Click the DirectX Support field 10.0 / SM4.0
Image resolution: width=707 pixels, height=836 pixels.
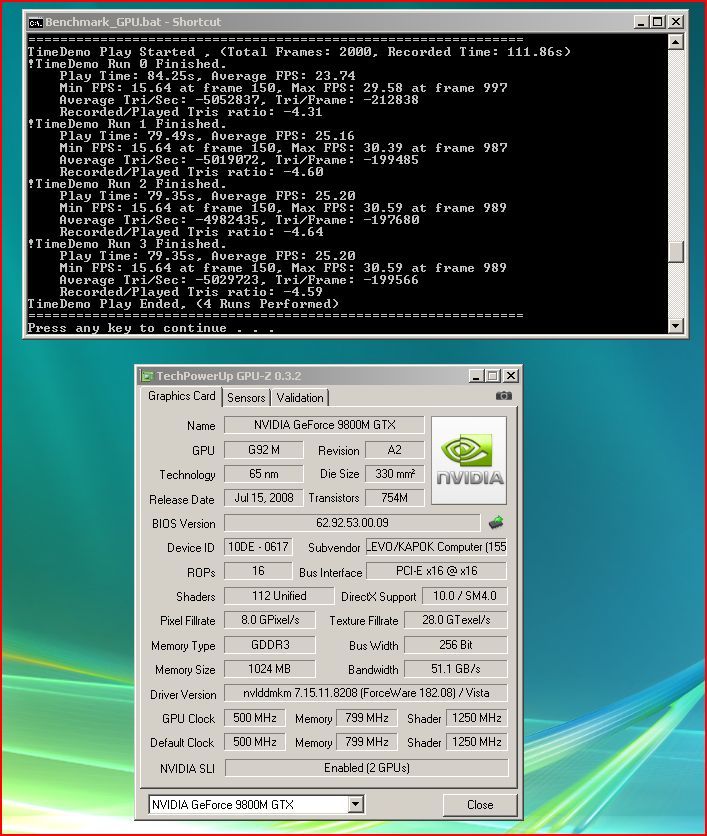click(464, 596)
